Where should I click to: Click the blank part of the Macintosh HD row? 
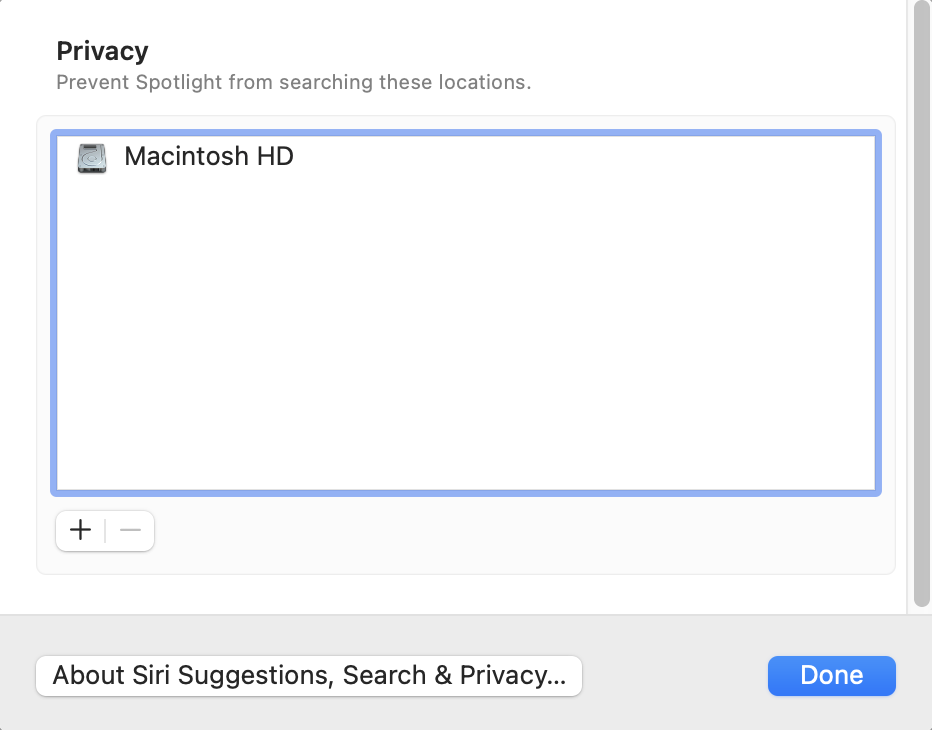click(582, 157)
